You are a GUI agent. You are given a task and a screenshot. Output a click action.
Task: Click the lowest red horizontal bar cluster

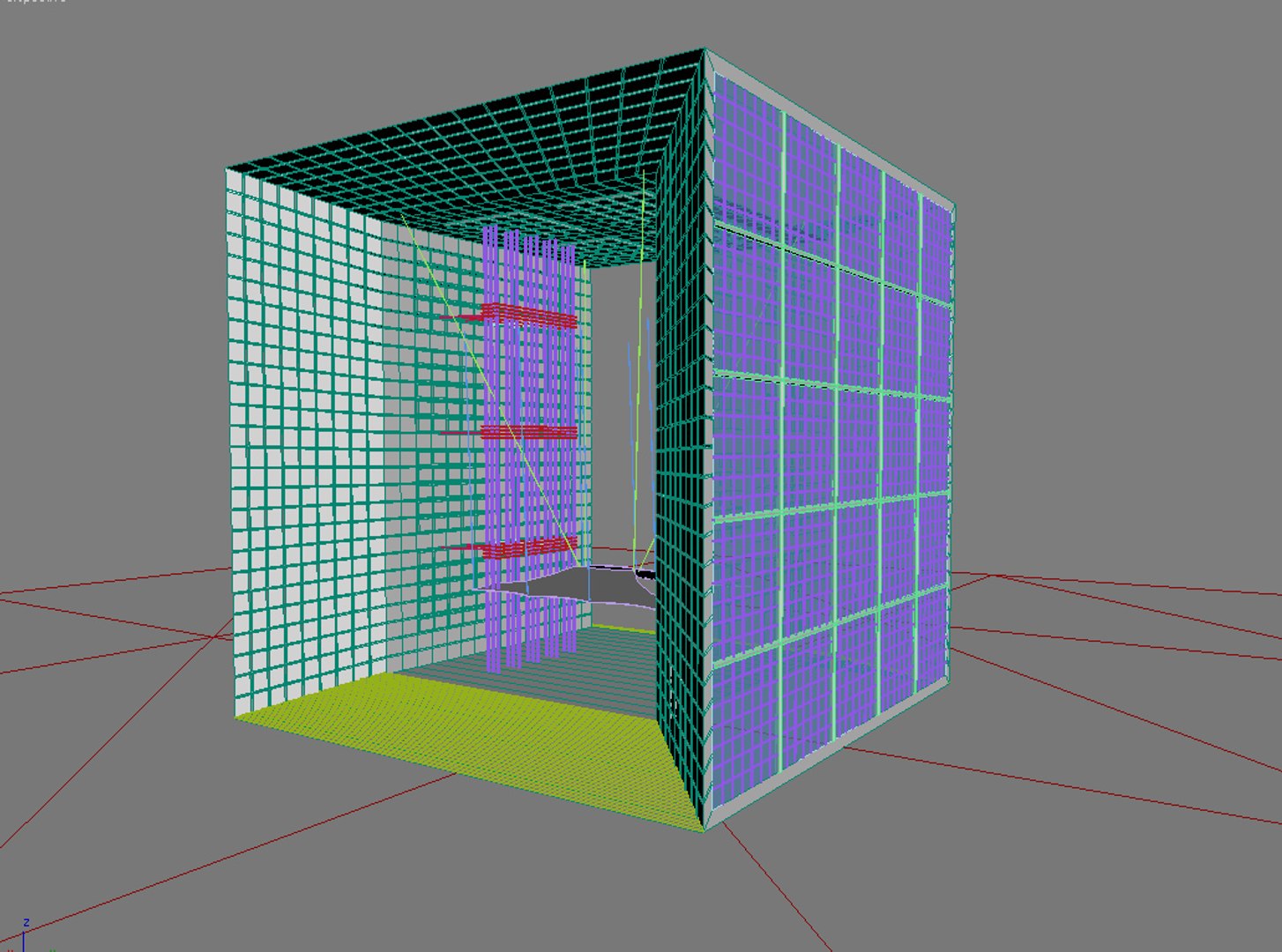pos(510,547)
